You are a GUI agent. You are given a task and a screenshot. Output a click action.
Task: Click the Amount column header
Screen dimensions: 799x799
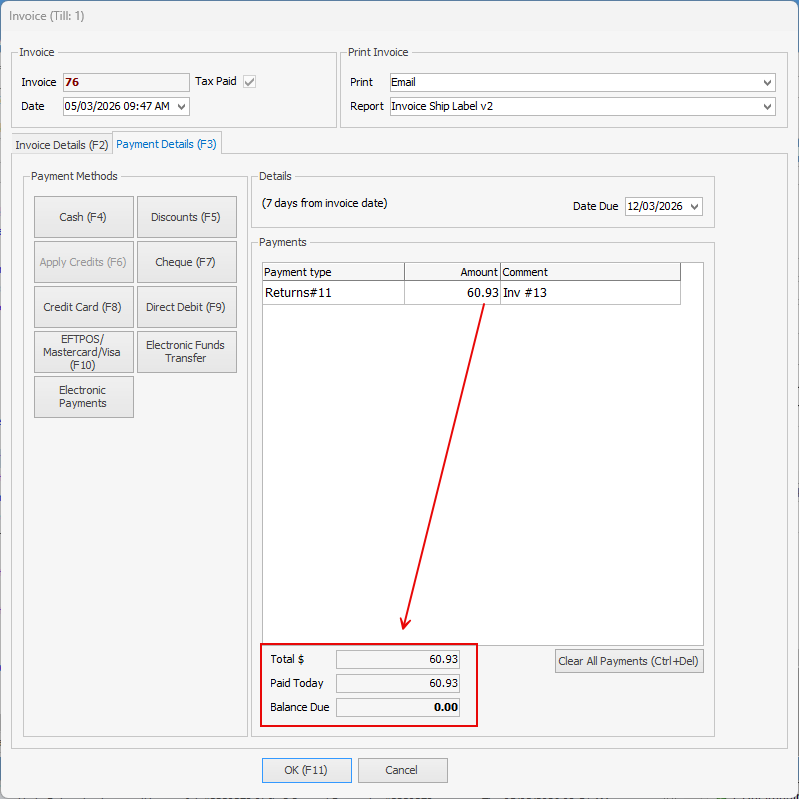pyautogui.click(x=452, y=272)
